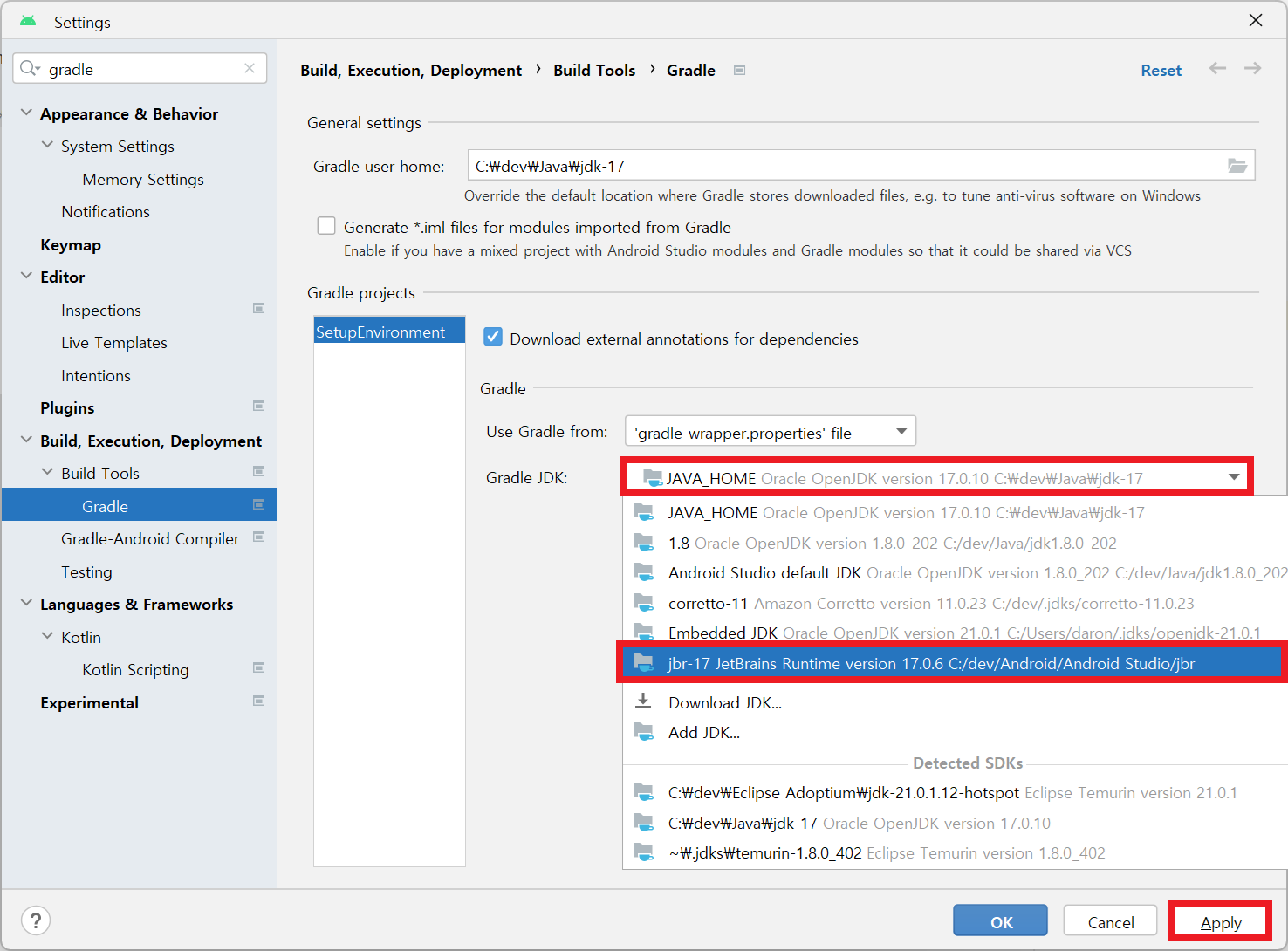Go forward with the right arrow icon
The height and width of the screenshot is (951, 1288).
(1252, 68)
